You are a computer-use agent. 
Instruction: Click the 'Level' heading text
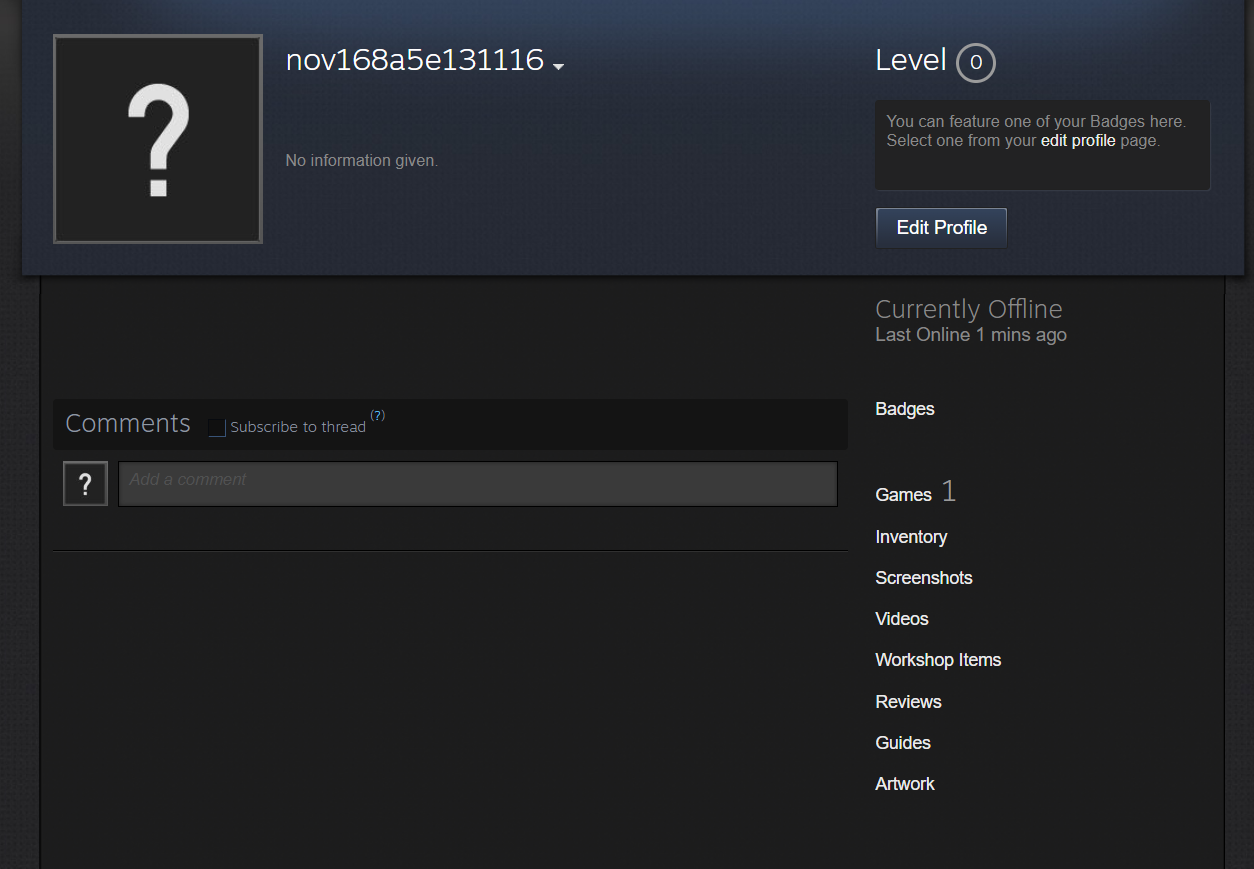(x=911, y=61)
